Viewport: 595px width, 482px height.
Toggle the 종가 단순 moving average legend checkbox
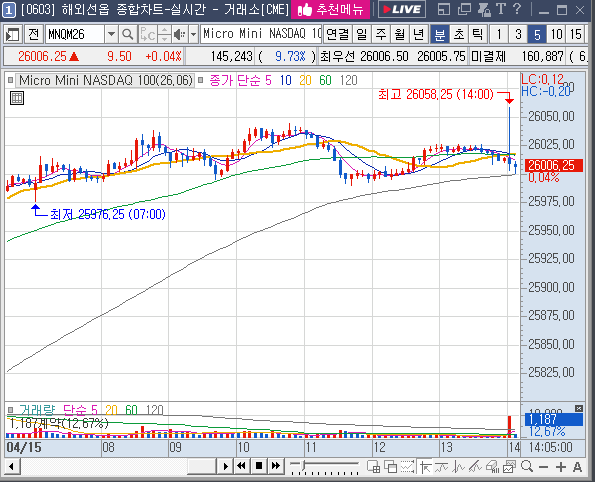coord(201,80)
